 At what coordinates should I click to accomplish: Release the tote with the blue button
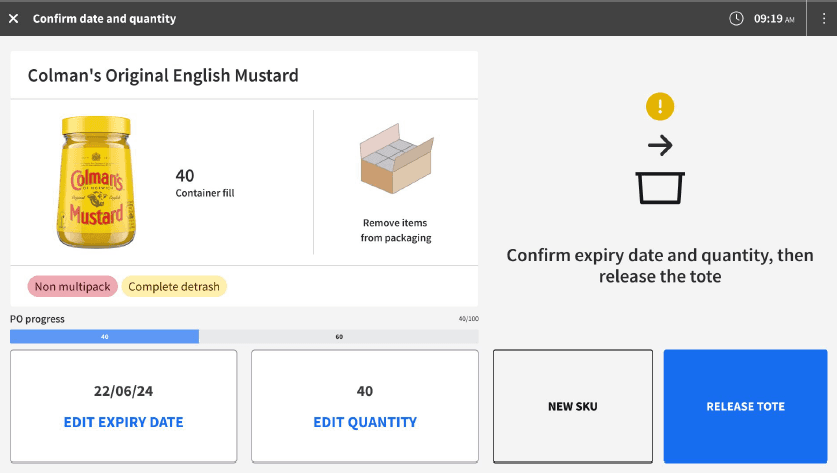click(745, 406)
